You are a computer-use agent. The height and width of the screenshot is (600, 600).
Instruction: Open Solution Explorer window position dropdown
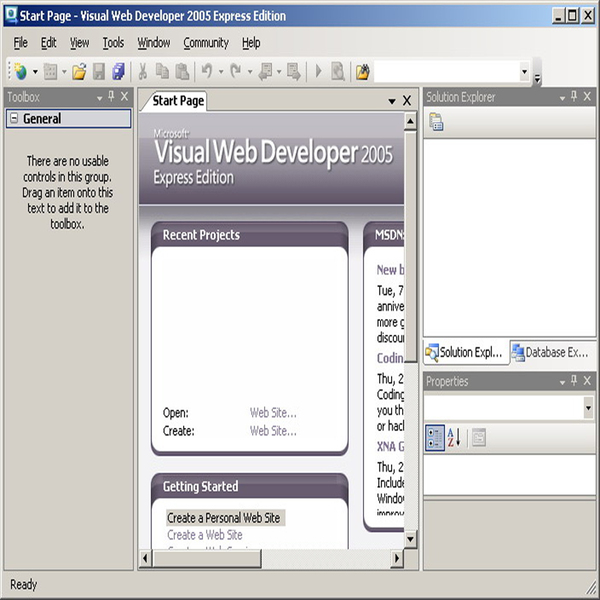(x=562, y=98)
